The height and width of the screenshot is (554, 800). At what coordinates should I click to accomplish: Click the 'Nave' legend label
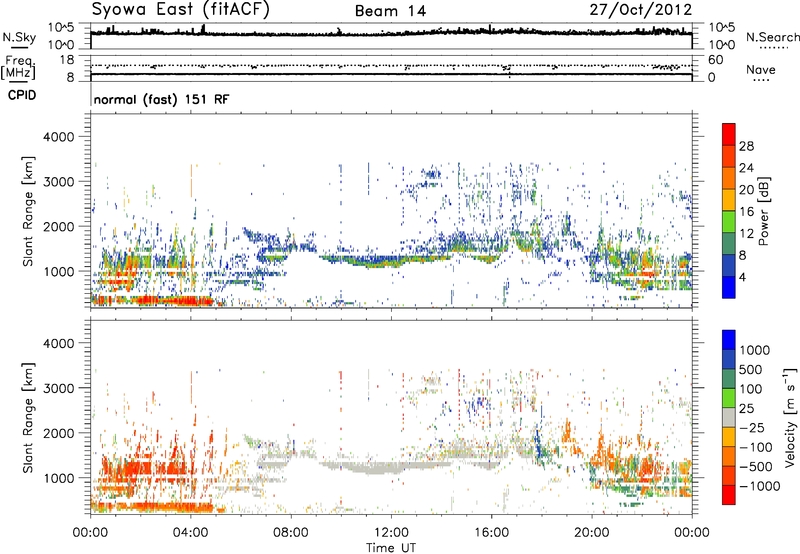pyautogui.click(x=761, y=69)
